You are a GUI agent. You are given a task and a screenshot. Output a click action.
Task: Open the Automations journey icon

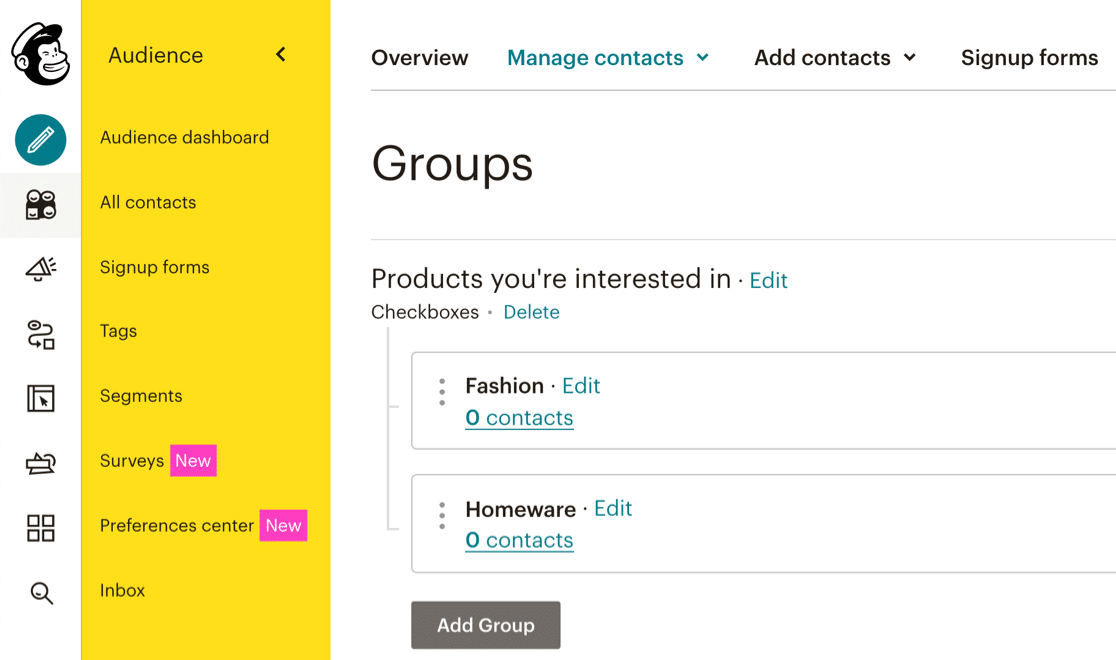(41, 335)
